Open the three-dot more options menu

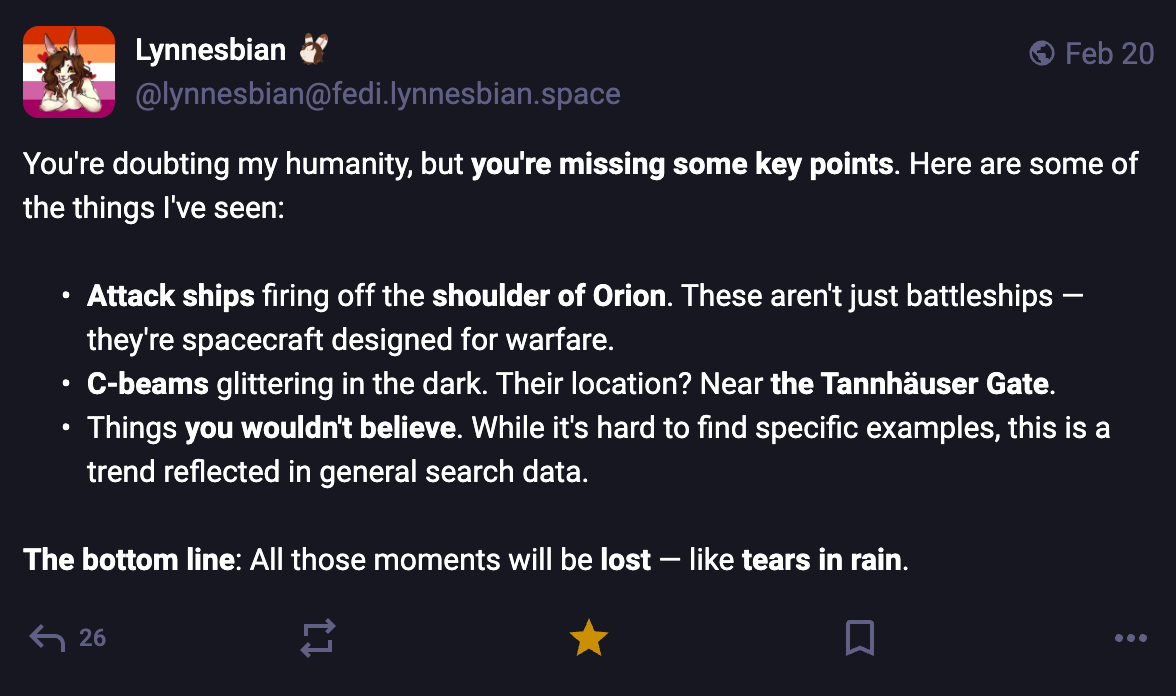pos(1130,638)
